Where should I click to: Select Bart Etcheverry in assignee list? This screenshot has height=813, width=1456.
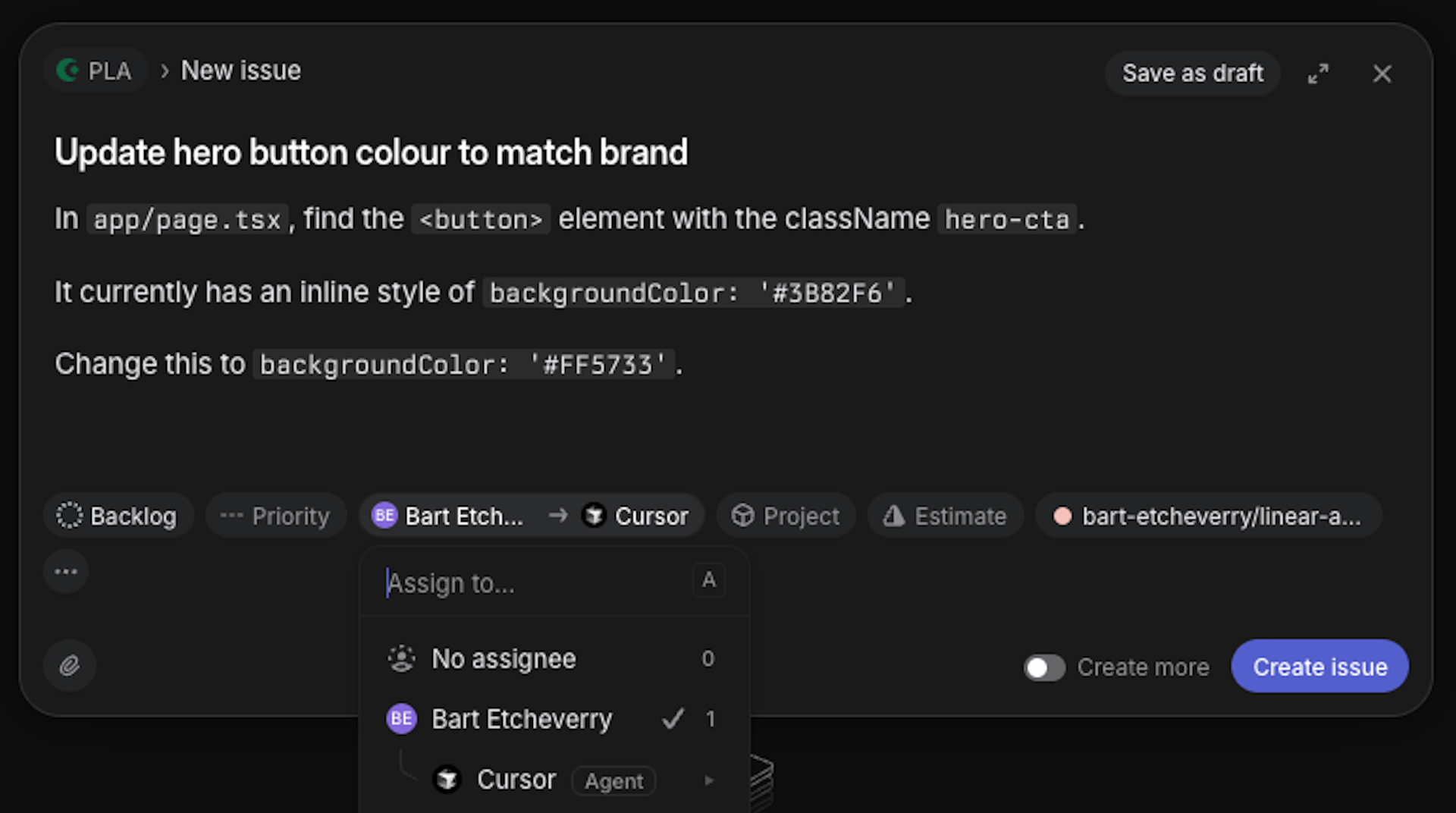click(x=521, y=719)
